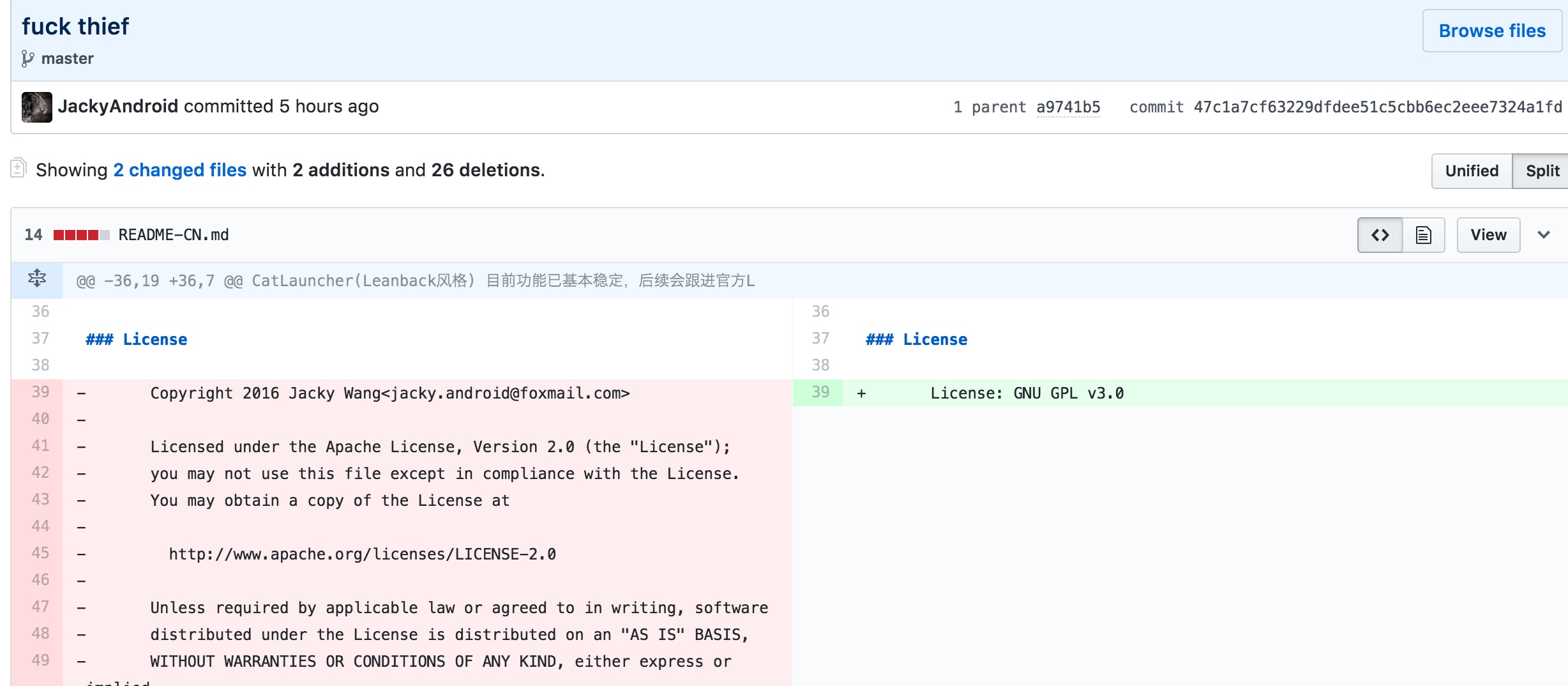The width and height of the screenshot is (1568, 686).
Task: Switch to Split diff view
Action: coord(1542,171)
